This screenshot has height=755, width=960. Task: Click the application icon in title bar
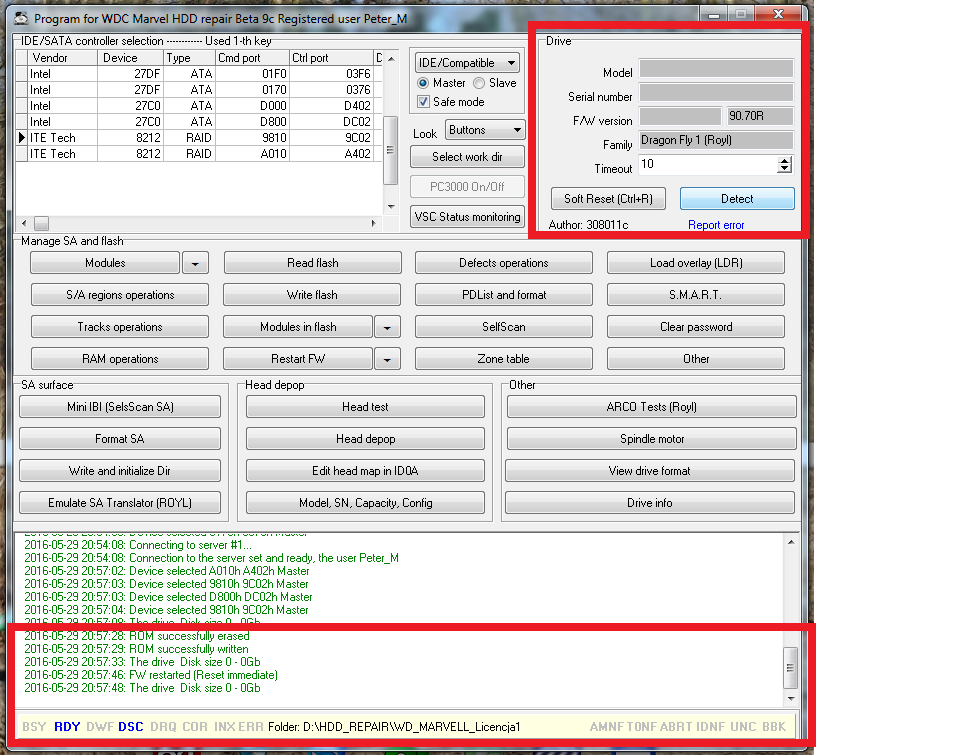pos(21,18)
